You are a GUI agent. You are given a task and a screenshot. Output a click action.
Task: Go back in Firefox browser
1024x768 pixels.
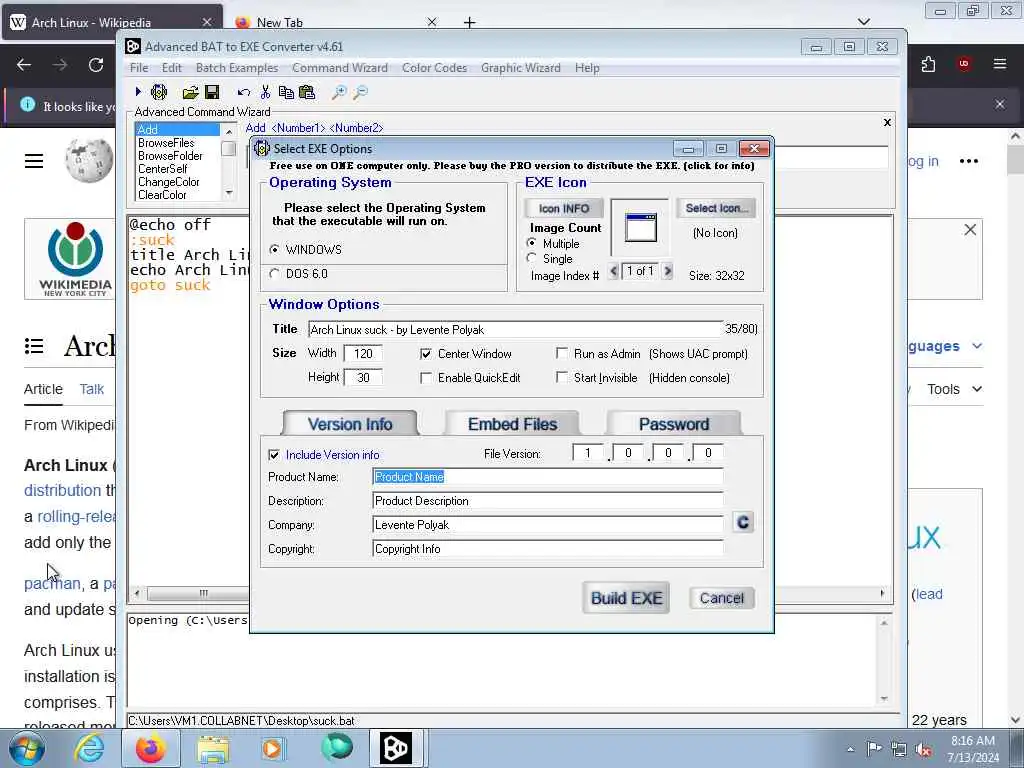pyautogui.click(x=24, y=65)
